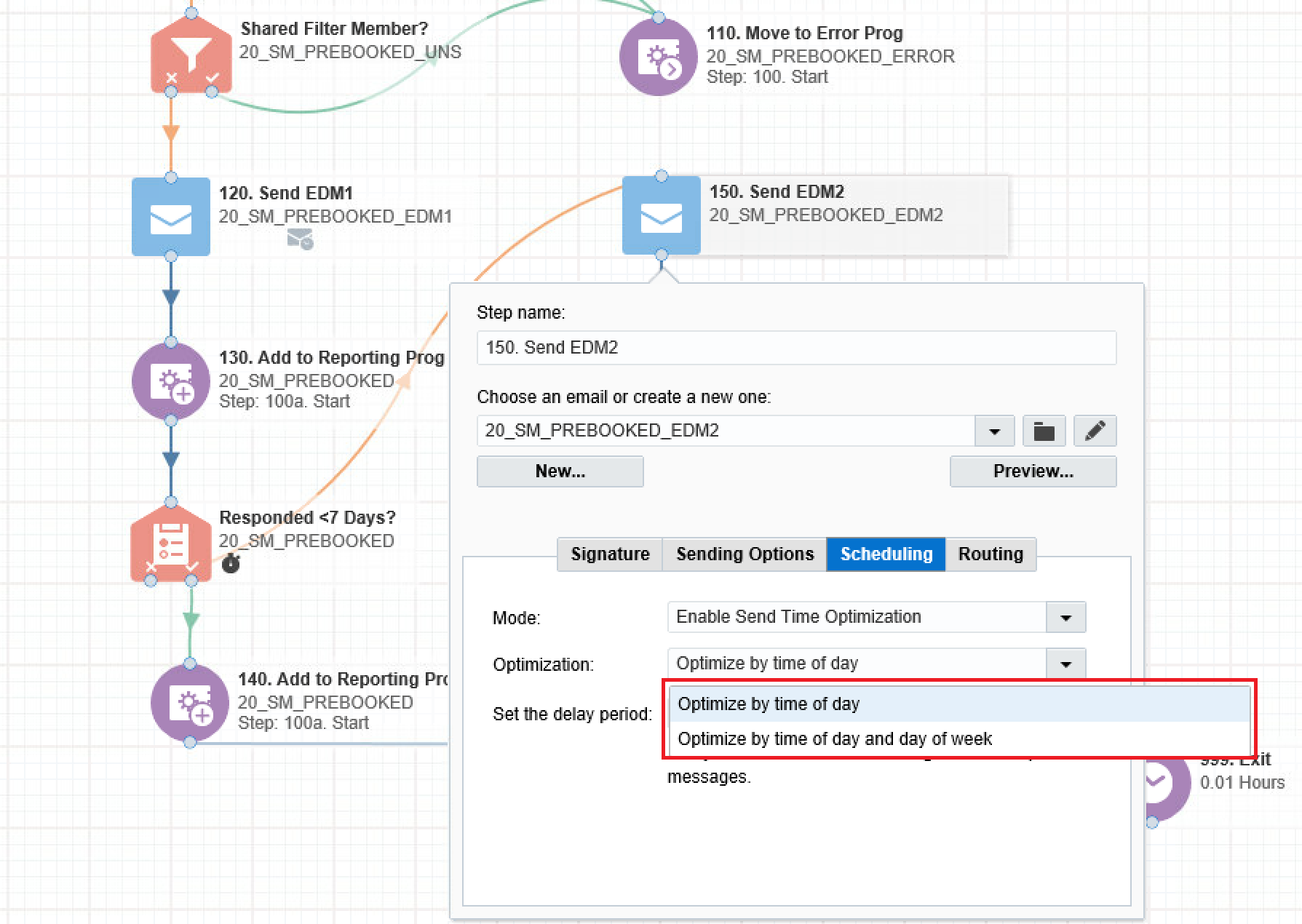Select the Shared Filter Member funnel node
This screenshot has height=924, width=1302.
191,54
